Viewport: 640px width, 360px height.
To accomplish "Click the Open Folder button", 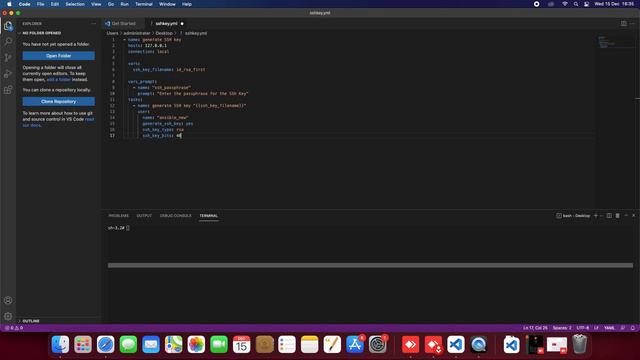I will pyautogui.click(x=59, y=56).
